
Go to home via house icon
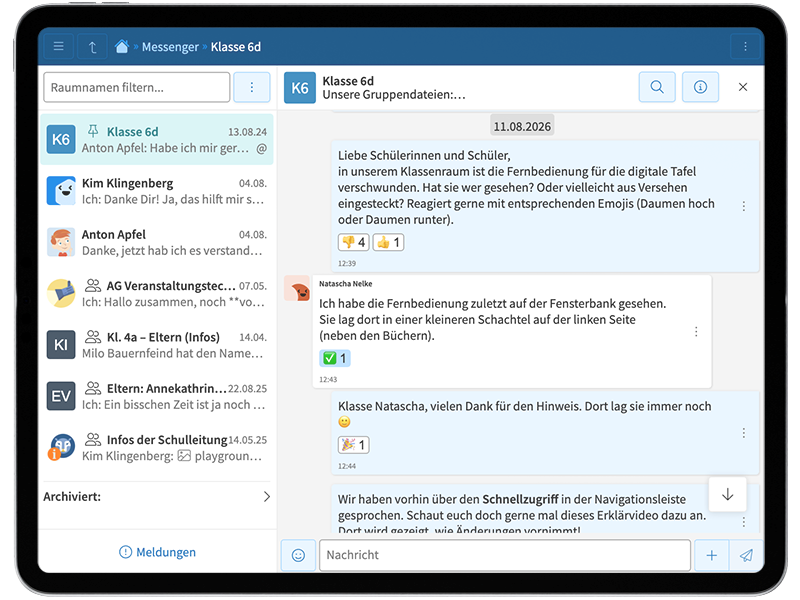click(121, 46)
